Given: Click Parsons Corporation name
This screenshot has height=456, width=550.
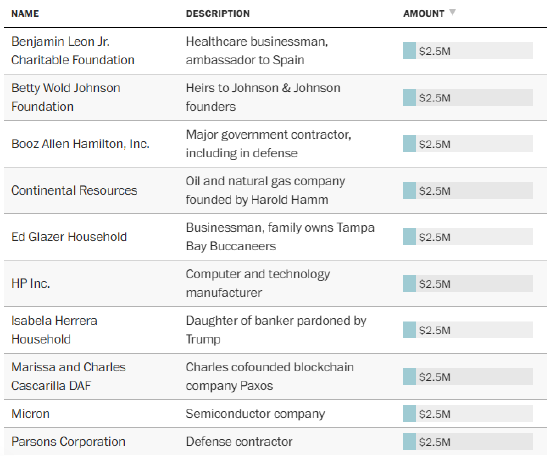Looking at the screenshot, I should (68, 442).
